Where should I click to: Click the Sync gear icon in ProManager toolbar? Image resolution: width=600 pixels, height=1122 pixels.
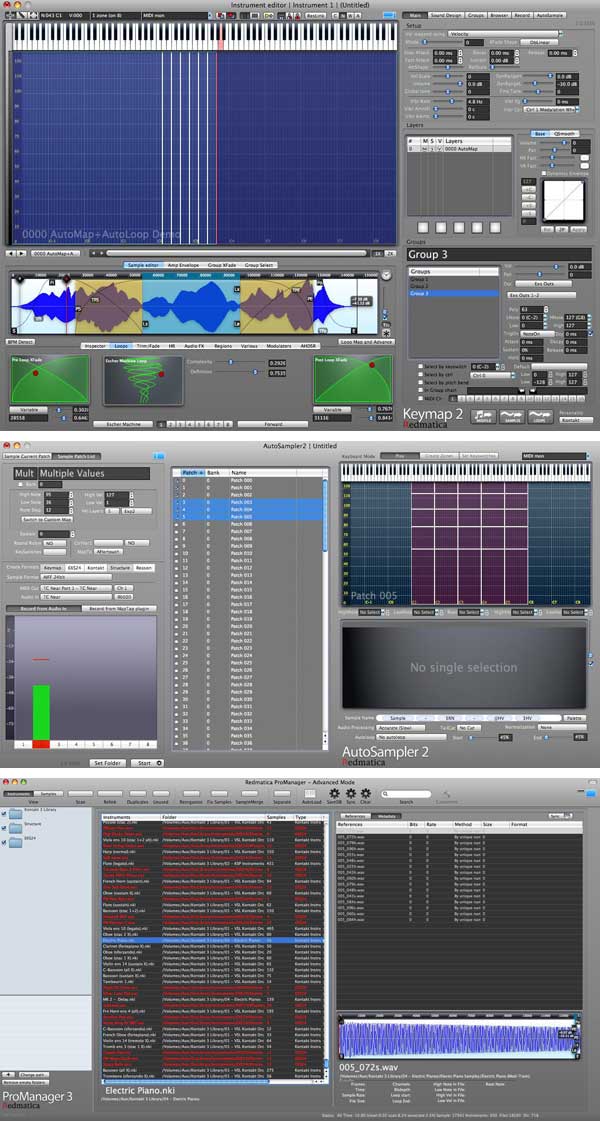point(350,794)
